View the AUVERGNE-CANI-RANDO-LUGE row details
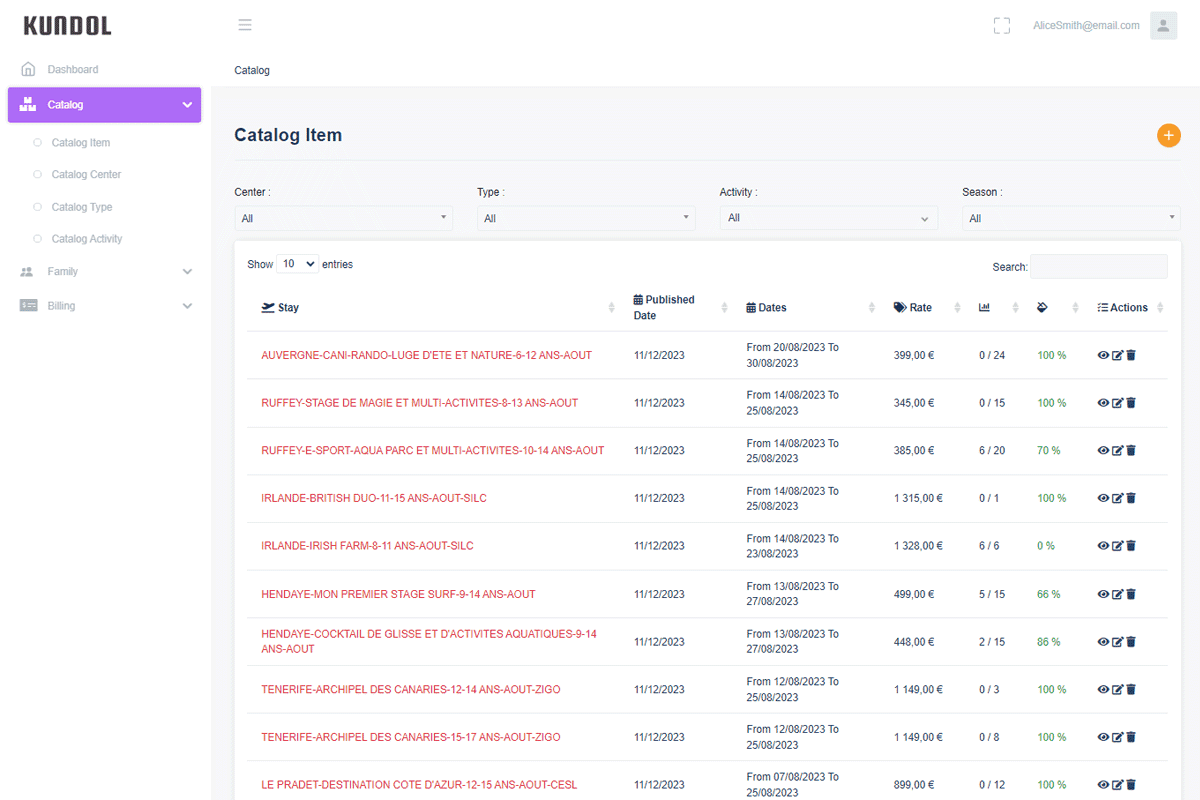 [1103, 355]
